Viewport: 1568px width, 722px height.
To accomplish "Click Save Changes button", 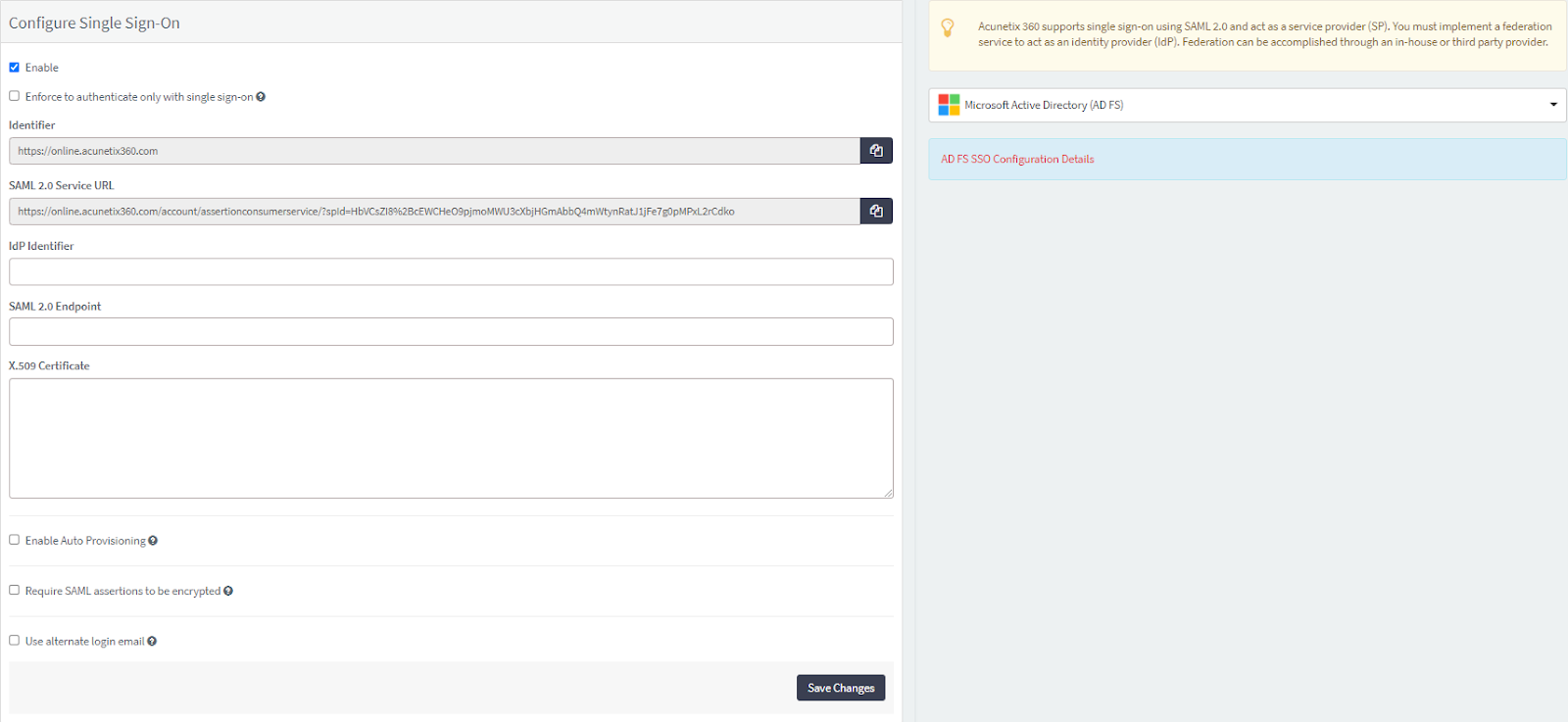I will (841, 688).
